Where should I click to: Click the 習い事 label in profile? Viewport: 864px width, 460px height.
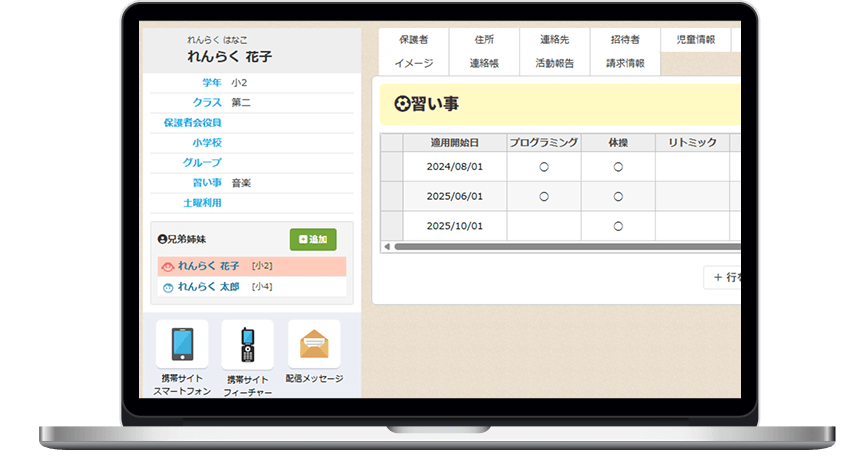(x=207, y=182)
